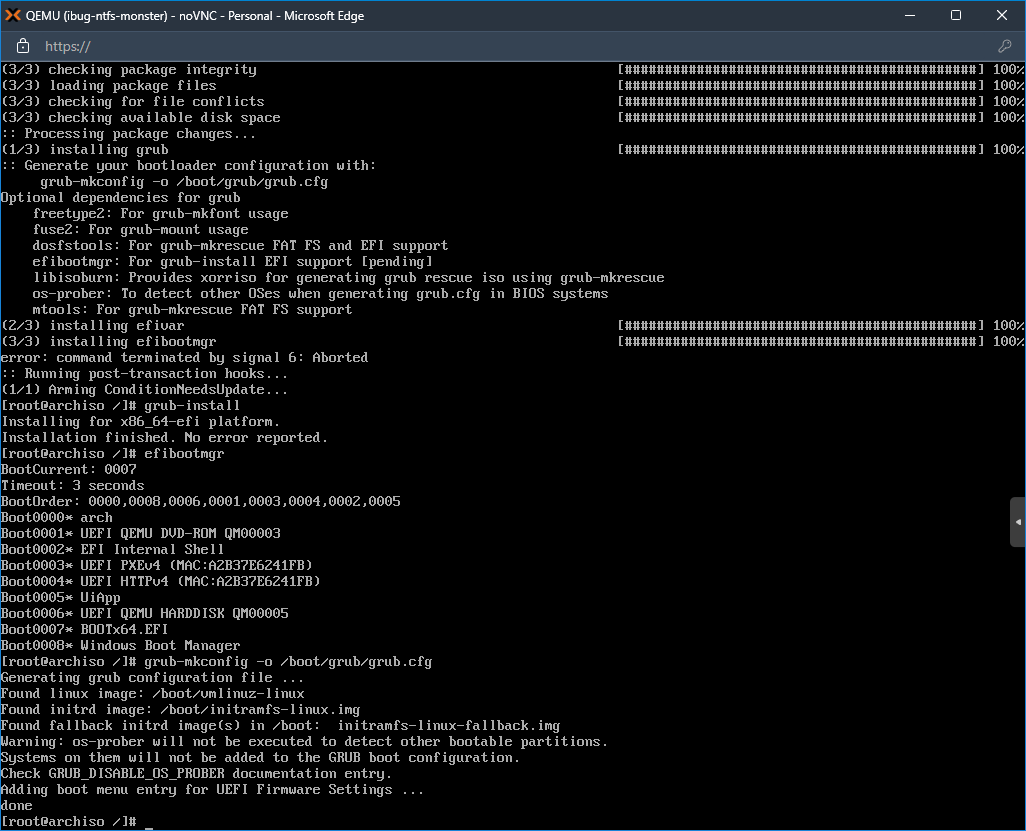This screenshot has height=831, width=1026.
Task: Click the 'efibootmgr: For grub-install EFI support' line
Action: coord(233,262)
